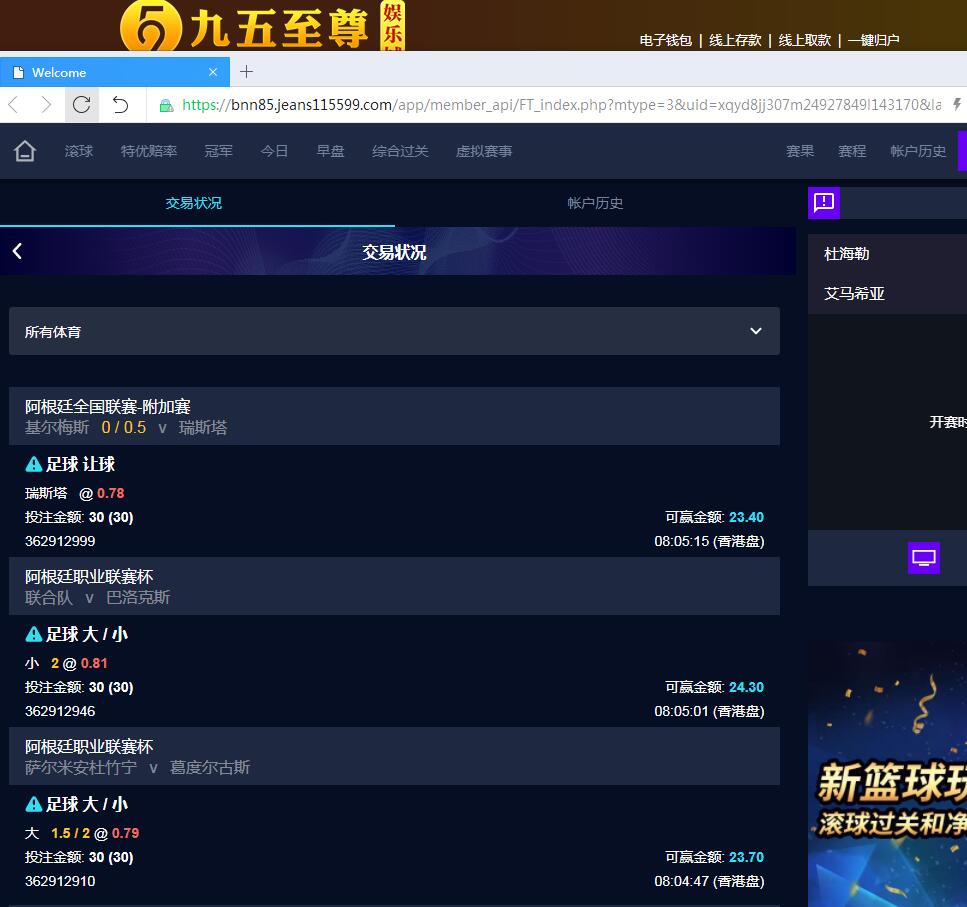
Task: Click the timestamp 08:05:15 (香港盘)
Action: (x=709, y=541)
